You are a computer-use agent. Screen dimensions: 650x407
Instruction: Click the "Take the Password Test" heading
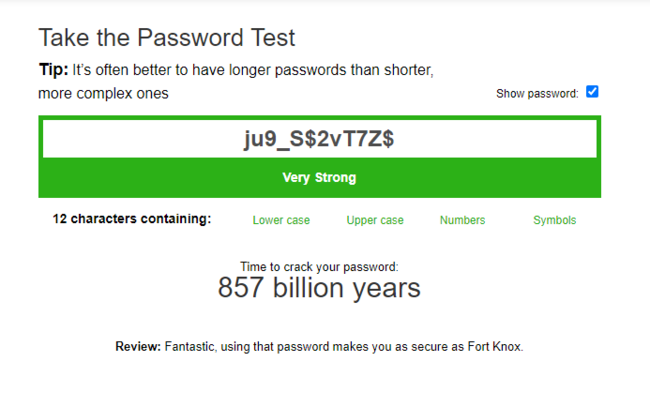click(x=167, y=38)
